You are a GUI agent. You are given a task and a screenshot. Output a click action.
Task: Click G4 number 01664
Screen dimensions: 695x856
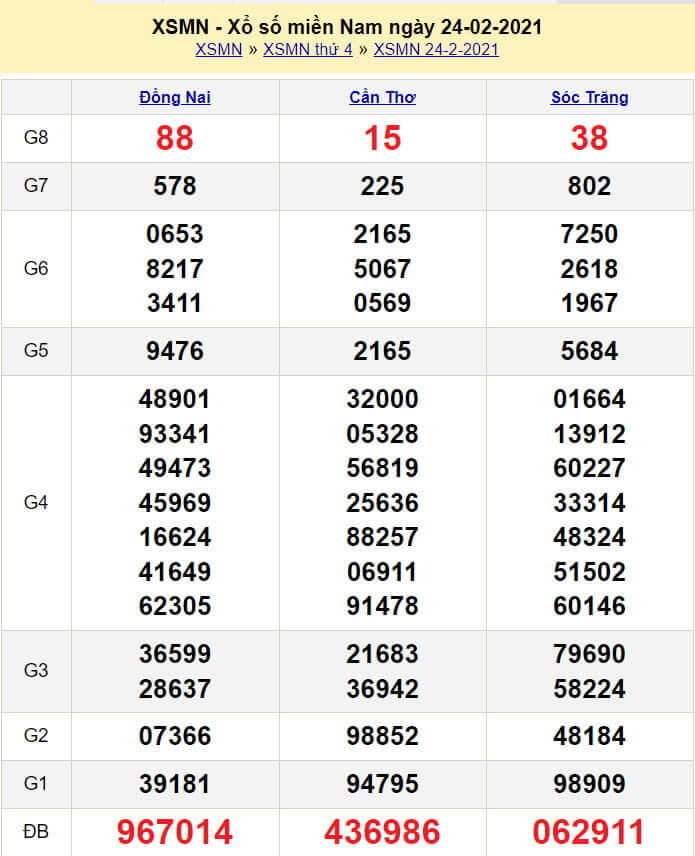pos(590,399)
